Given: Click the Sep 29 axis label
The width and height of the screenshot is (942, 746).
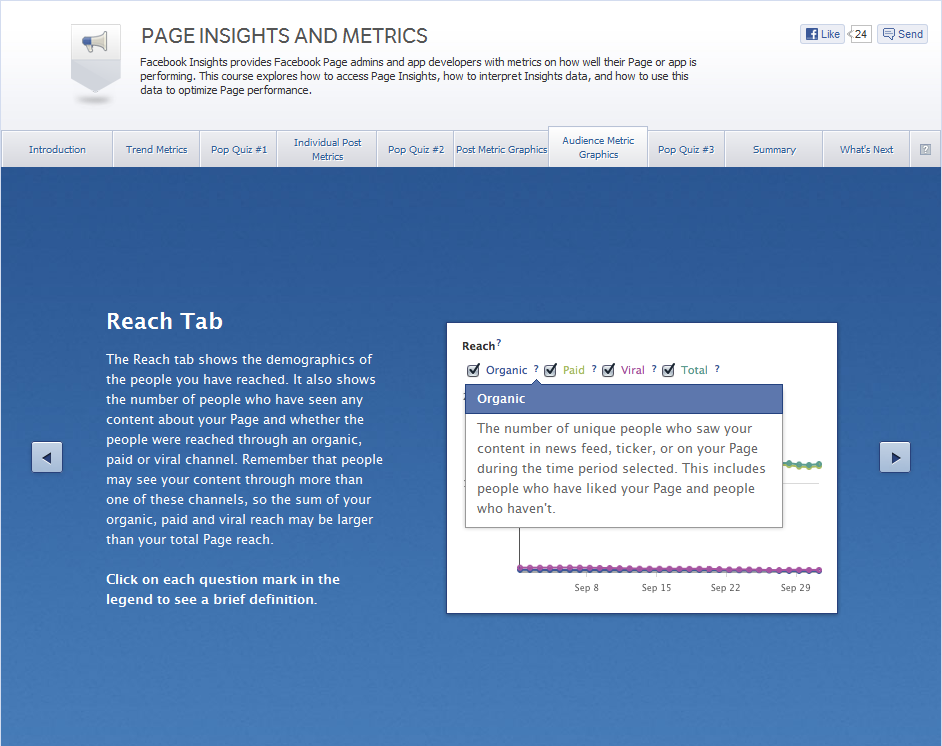Looking at the screenshot, I should tap(795, 587).
